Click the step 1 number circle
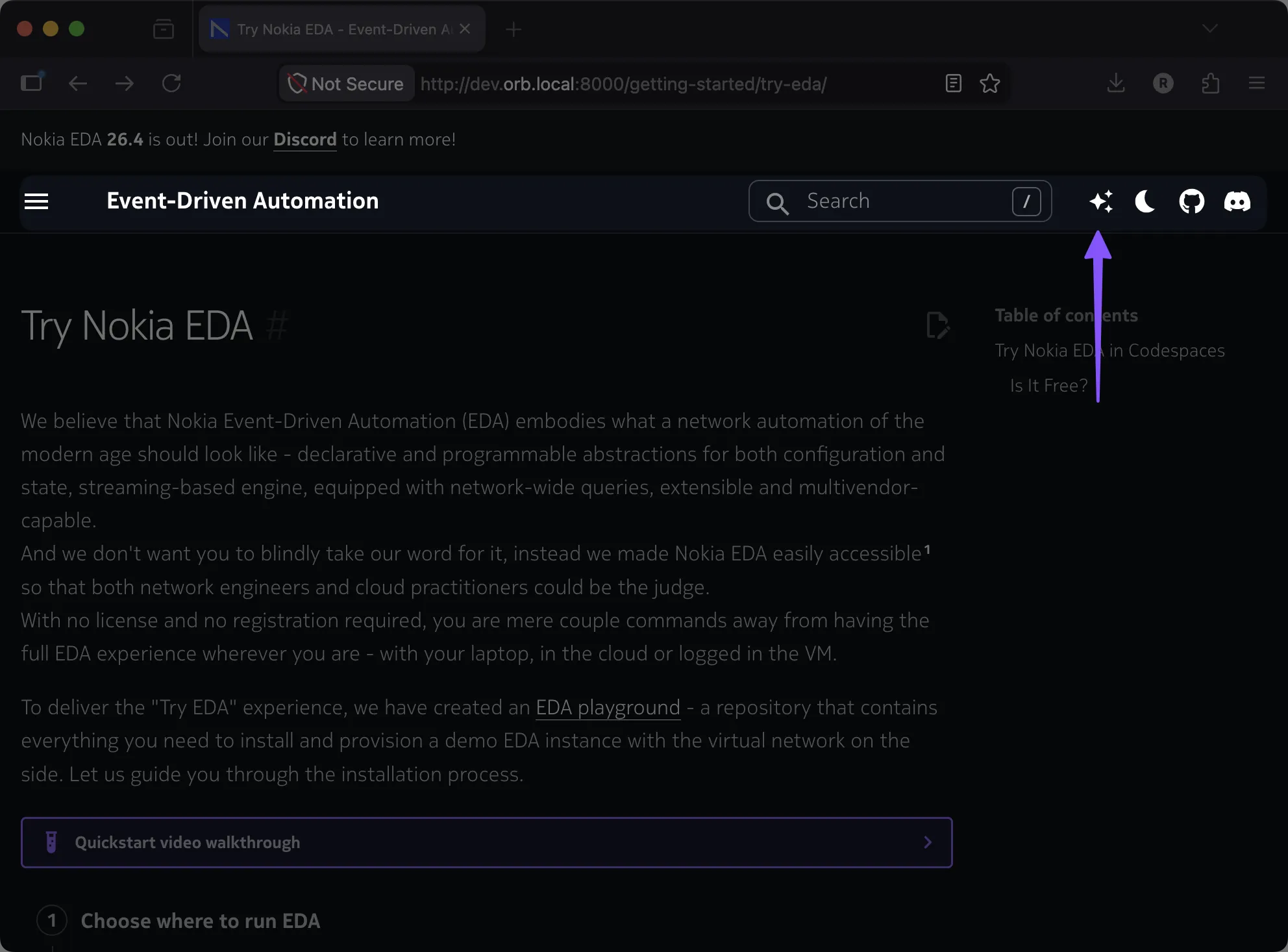Viewport: 1288px width, 952px height. tap(52, 921)
